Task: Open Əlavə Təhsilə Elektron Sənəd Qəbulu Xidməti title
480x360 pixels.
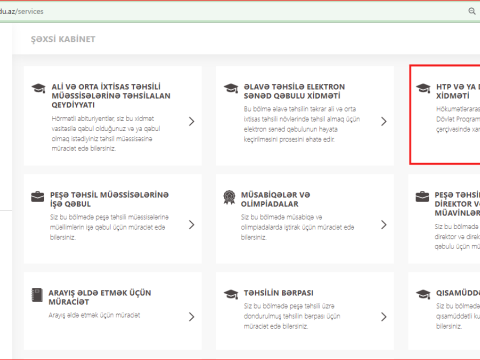Action: tap(294, 91)
